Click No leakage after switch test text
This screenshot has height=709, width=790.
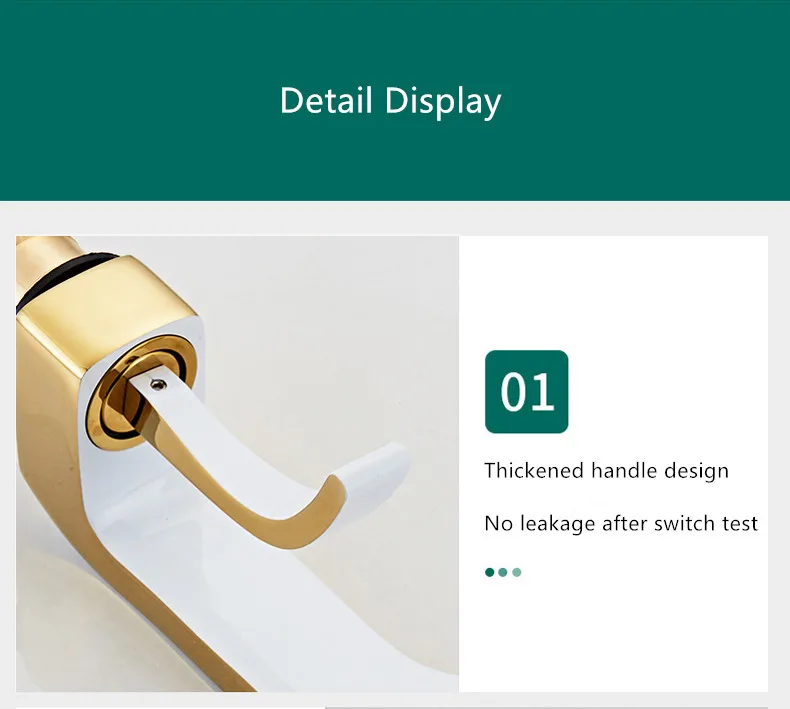pyautogui.click(x=621, y=524)
